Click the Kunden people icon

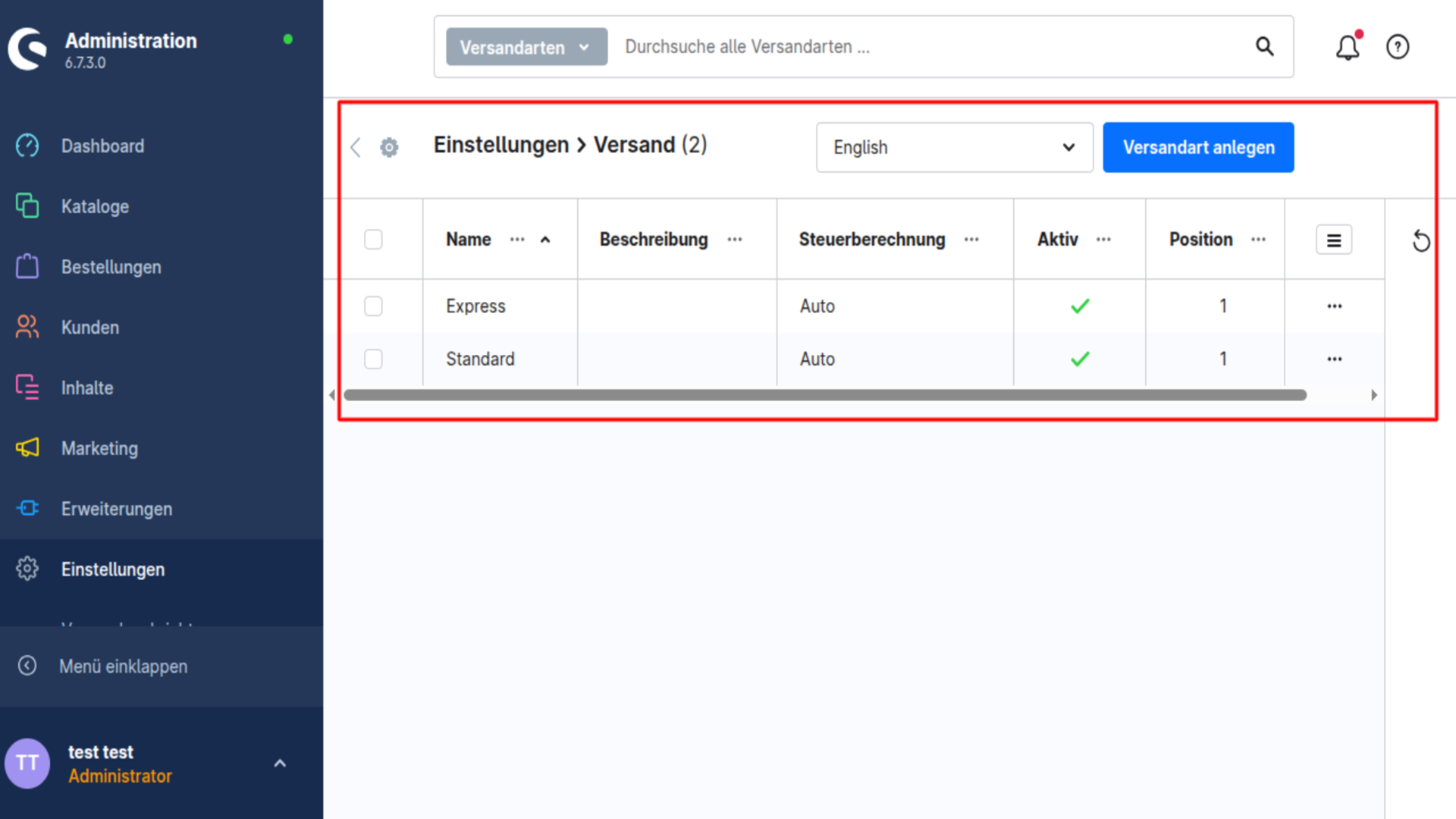pos(27,327)
